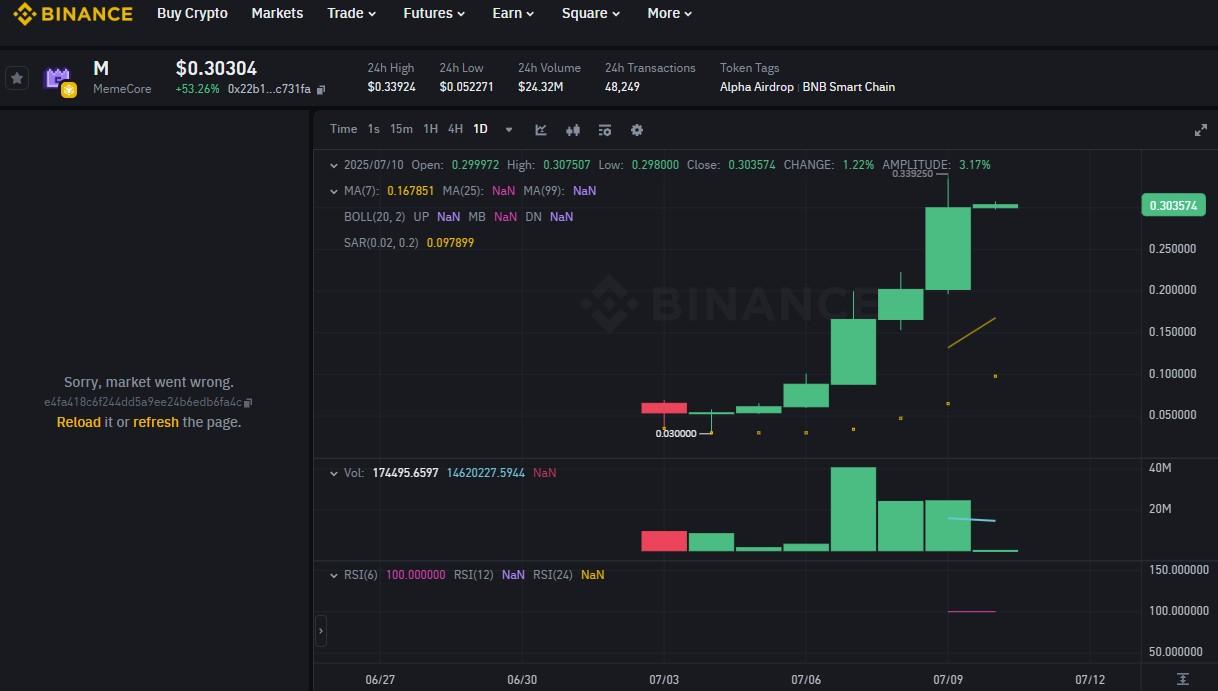Open the candlestick chart type selector
Image resolution: width=1218 pixels, height=691 pixels.
pos(573,130)
